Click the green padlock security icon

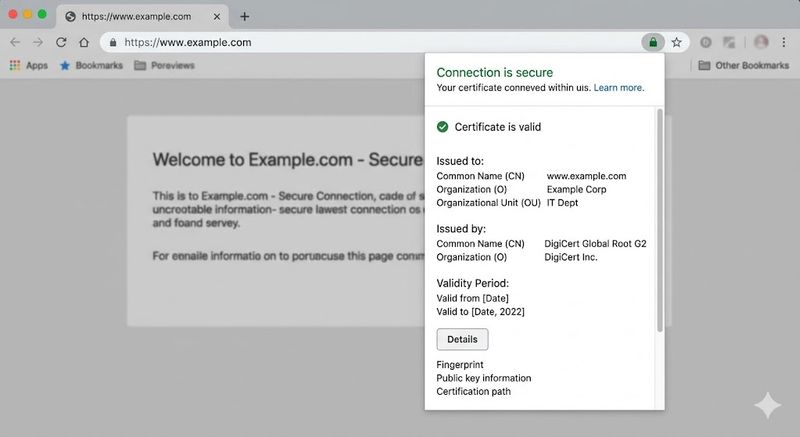pos(653,42)
